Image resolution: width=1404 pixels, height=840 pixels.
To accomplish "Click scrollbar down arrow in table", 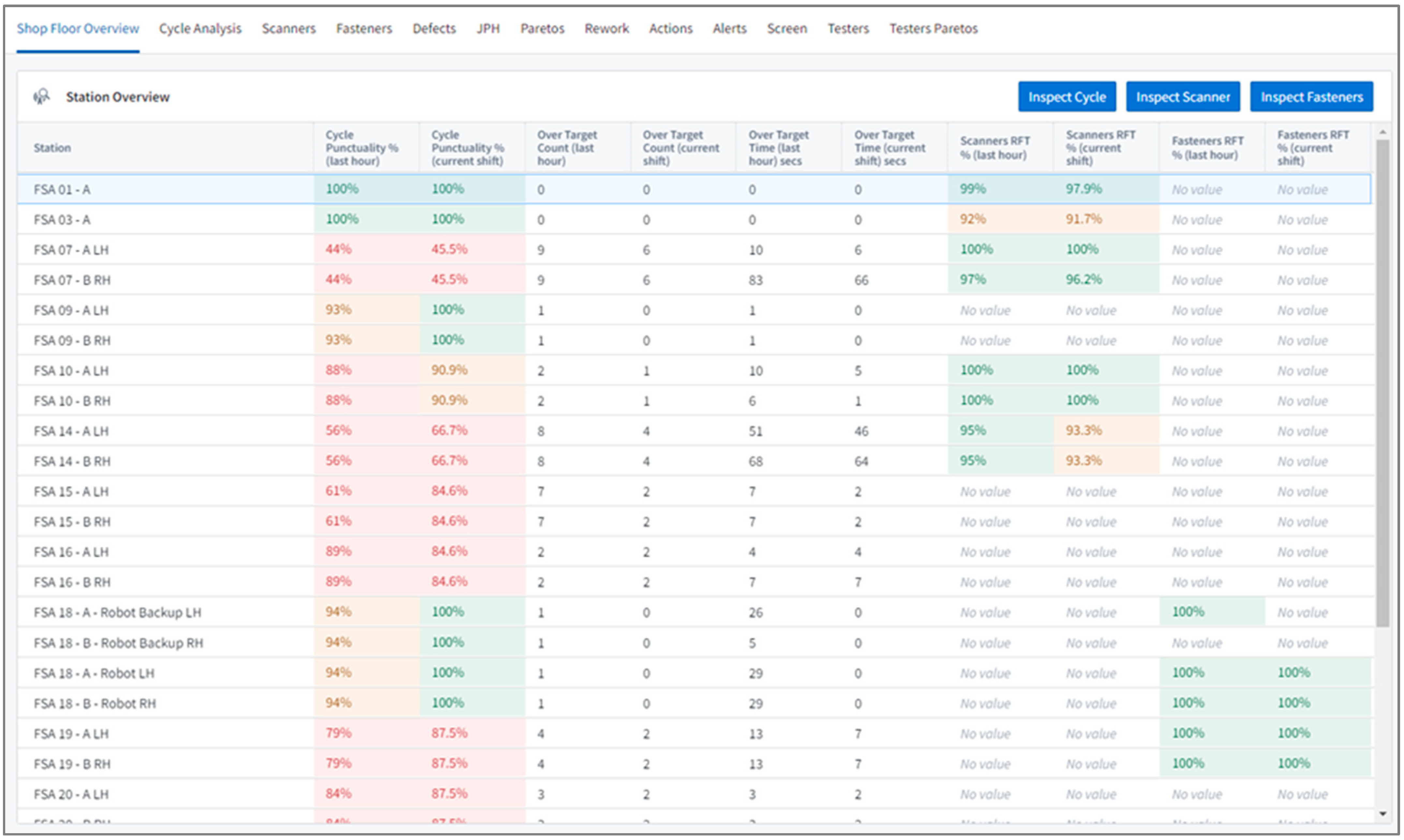I will 1382,814.
